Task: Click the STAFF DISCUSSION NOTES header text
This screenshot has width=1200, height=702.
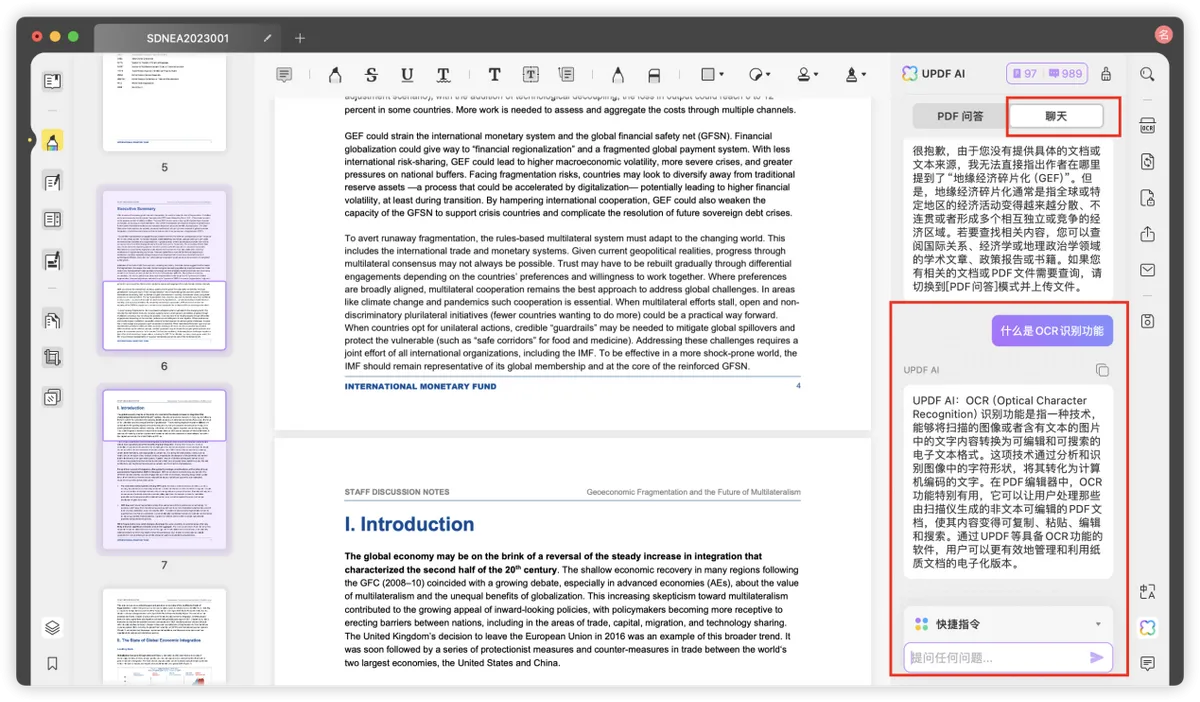Action: pos(397,492)
